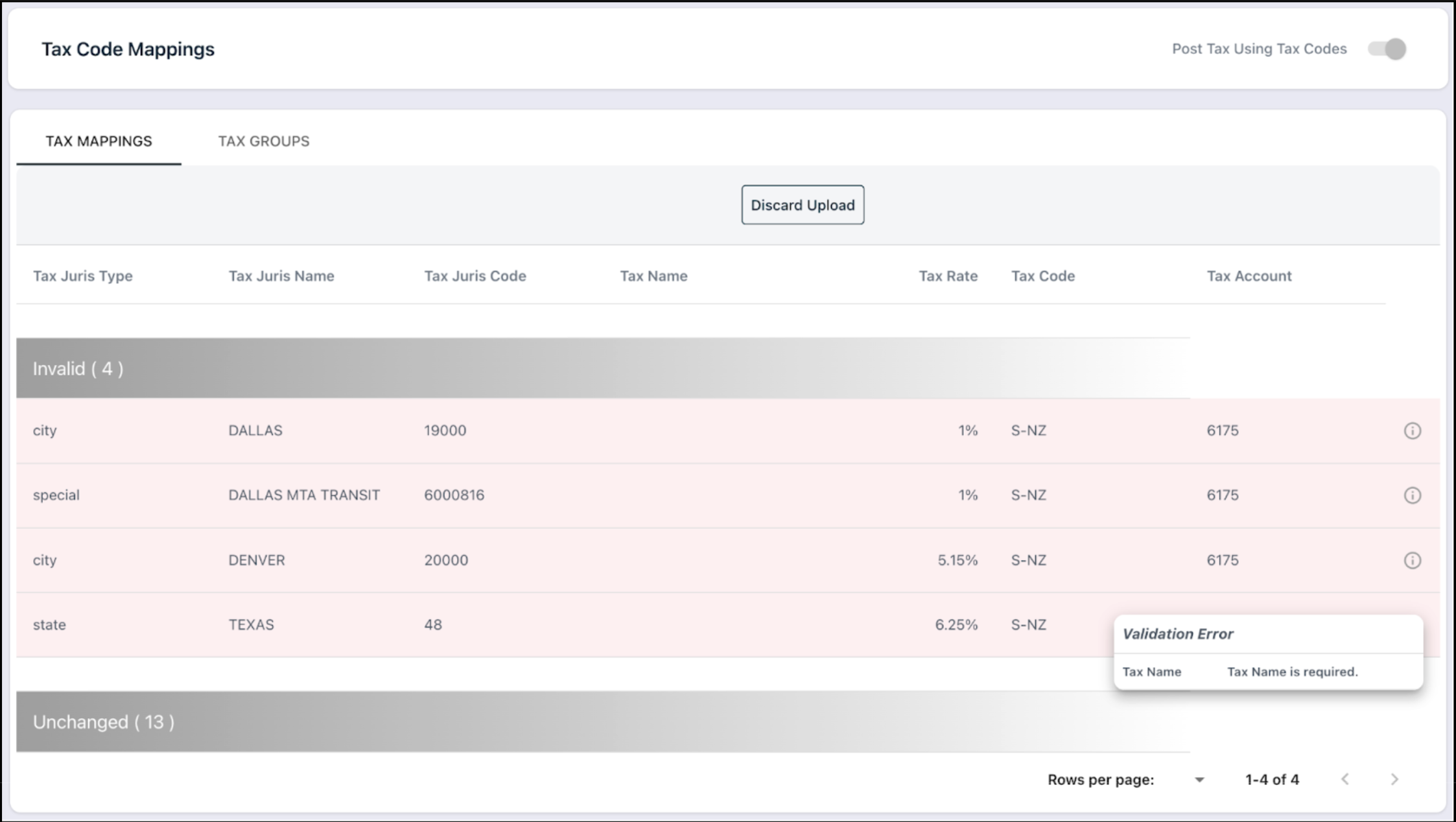Toggle Post Tax Using Tax Codes switch

click(x=1387, y=49)
